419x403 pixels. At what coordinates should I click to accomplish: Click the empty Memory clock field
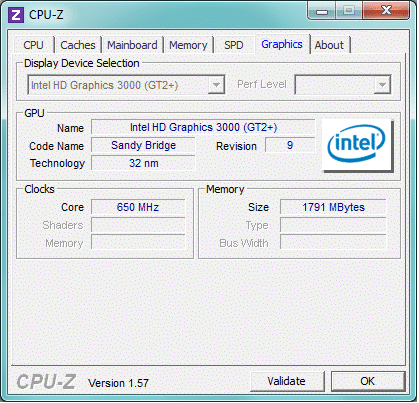point(138,243)
